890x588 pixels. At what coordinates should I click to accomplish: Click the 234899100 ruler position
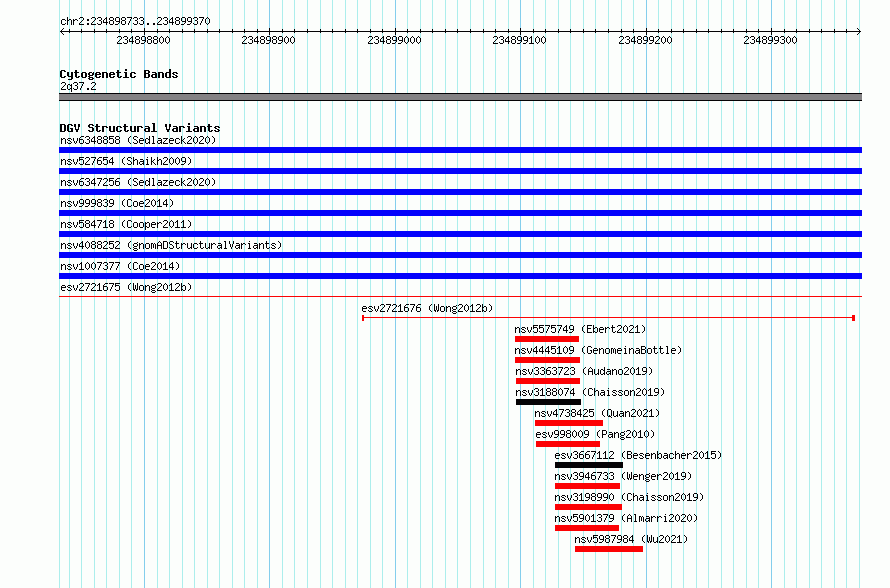coord(519,40)
